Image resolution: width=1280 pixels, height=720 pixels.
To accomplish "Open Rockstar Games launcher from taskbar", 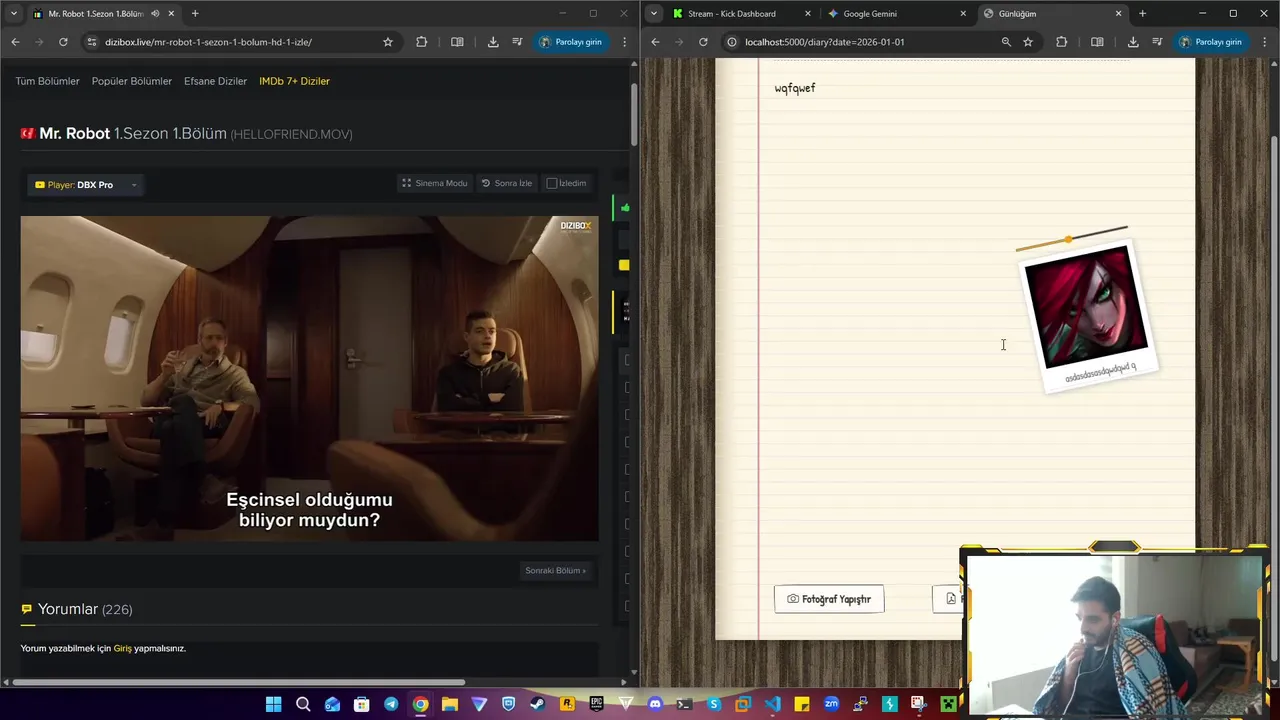I will point(567,704).
